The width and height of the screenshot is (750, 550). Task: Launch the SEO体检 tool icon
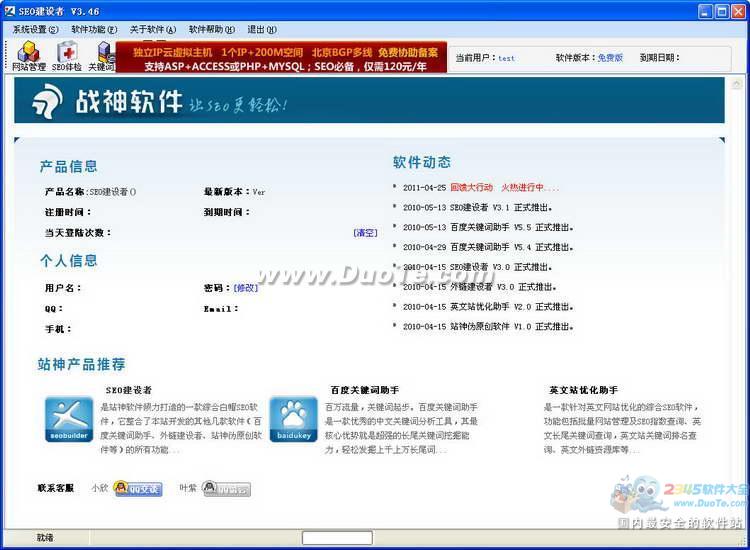coord(66,56)
